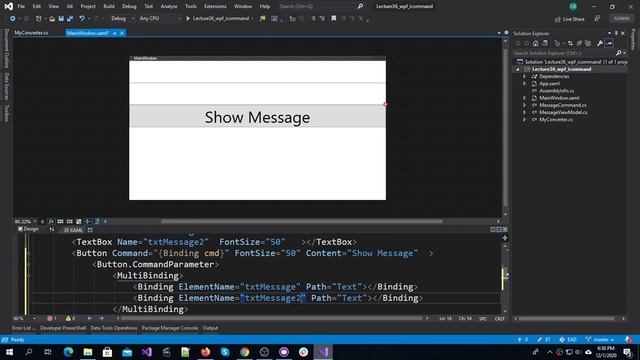
Task: Open the Package Manager Console tab
Action: 170,328
